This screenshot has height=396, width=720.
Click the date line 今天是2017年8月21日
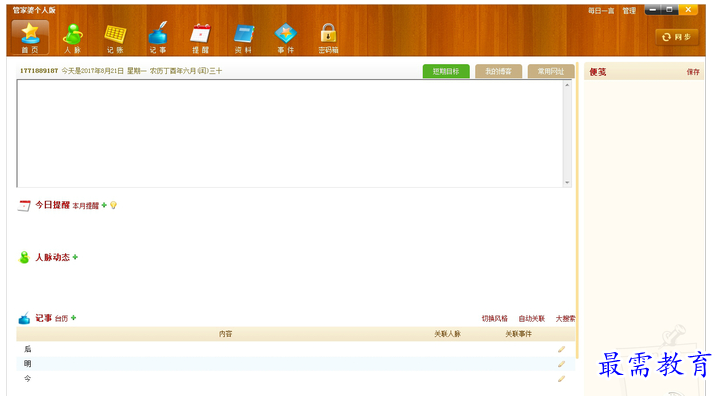click(92, 71)
